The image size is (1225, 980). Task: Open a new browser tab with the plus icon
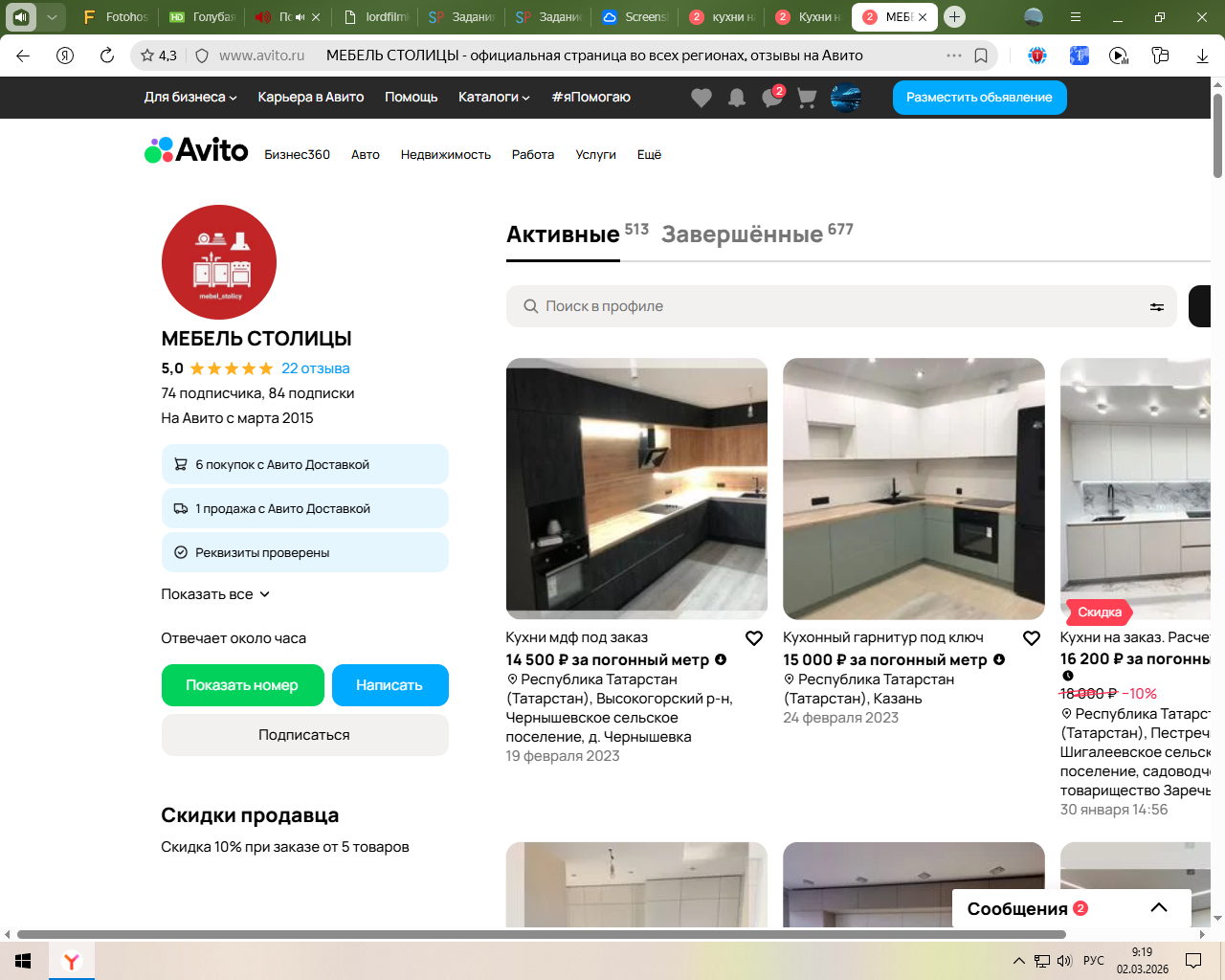[x=954, y=16]
